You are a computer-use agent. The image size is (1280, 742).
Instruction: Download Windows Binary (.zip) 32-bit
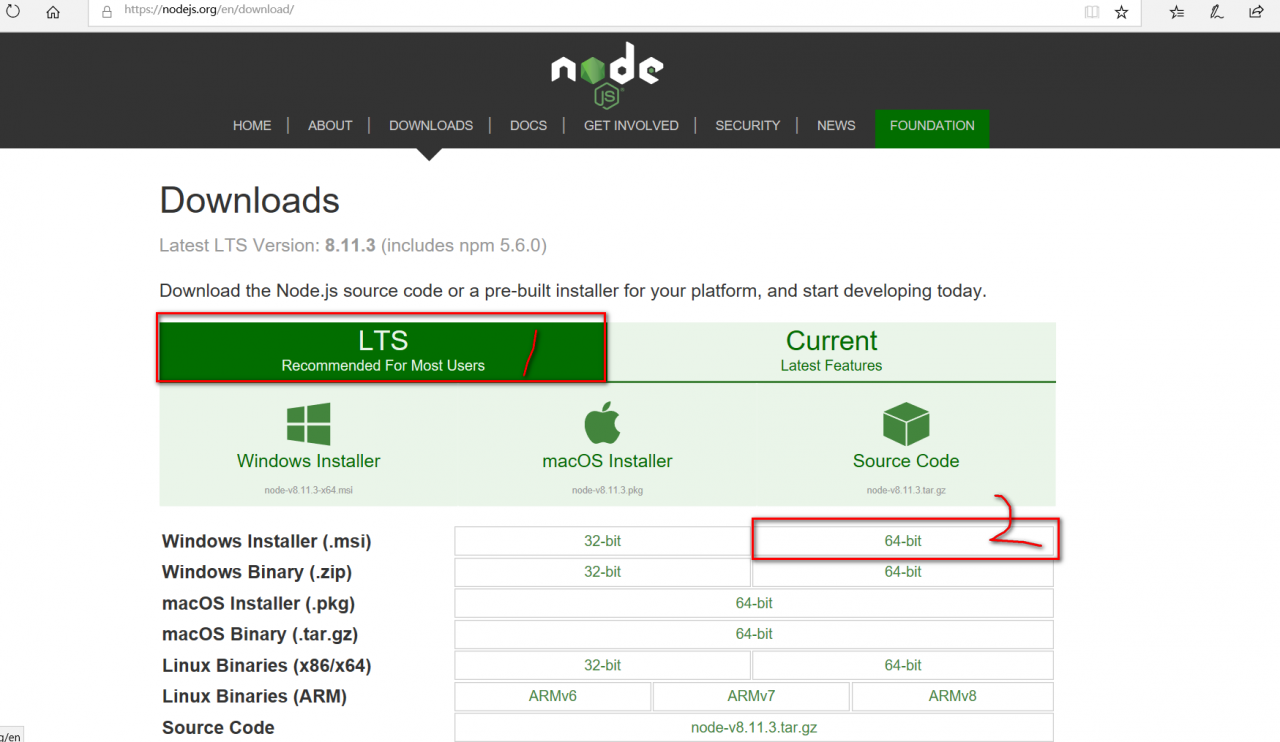602,572
